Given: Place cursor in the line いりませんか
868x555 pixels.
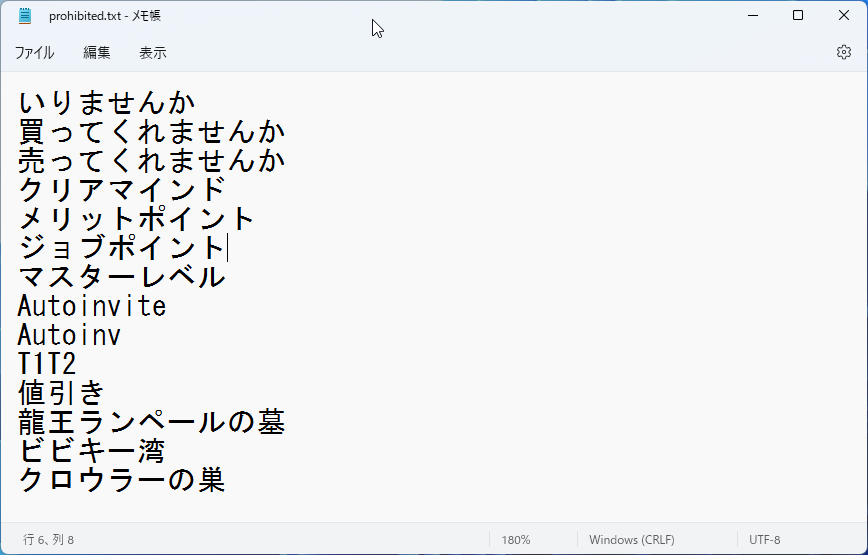Looking at the screenshot, I should (107, 103).
